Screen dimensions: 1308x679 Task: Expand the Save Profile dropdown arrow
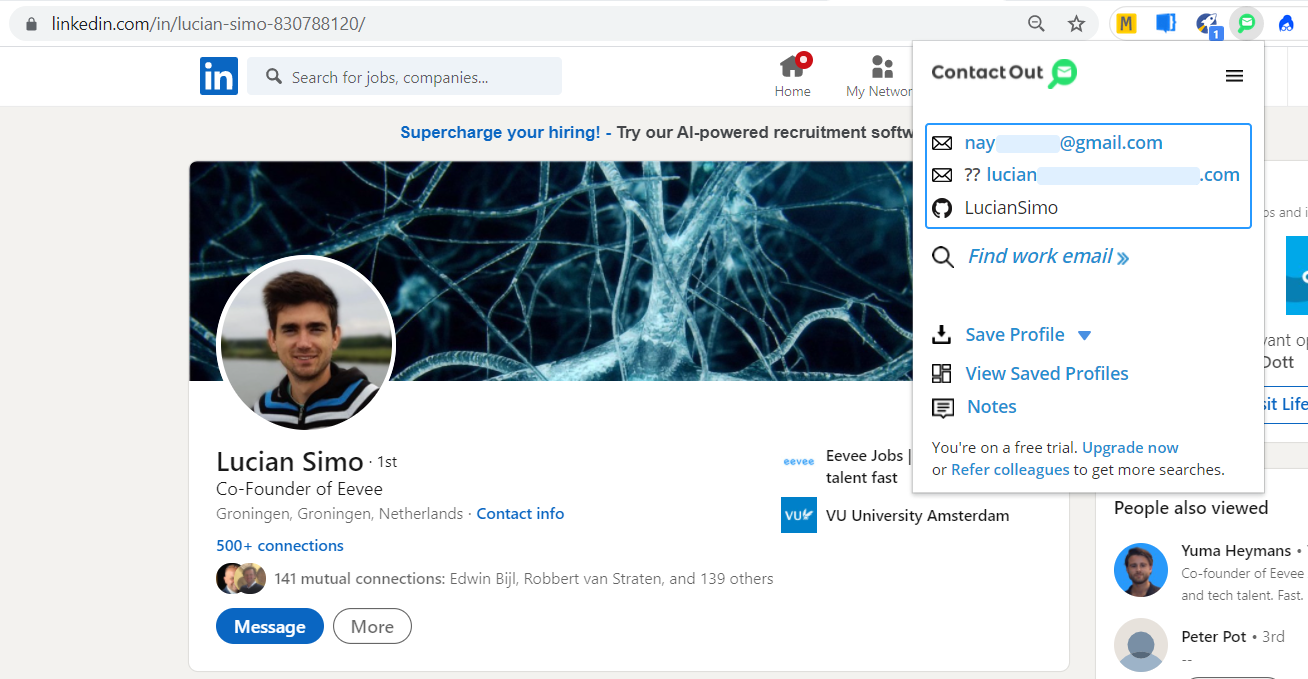pyautogui.click(x=1085, y=336)
